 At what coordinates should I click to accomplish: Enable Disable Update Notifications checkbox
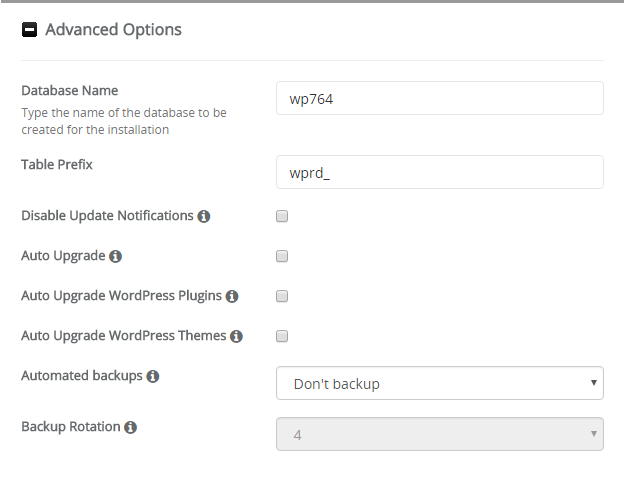282,216
